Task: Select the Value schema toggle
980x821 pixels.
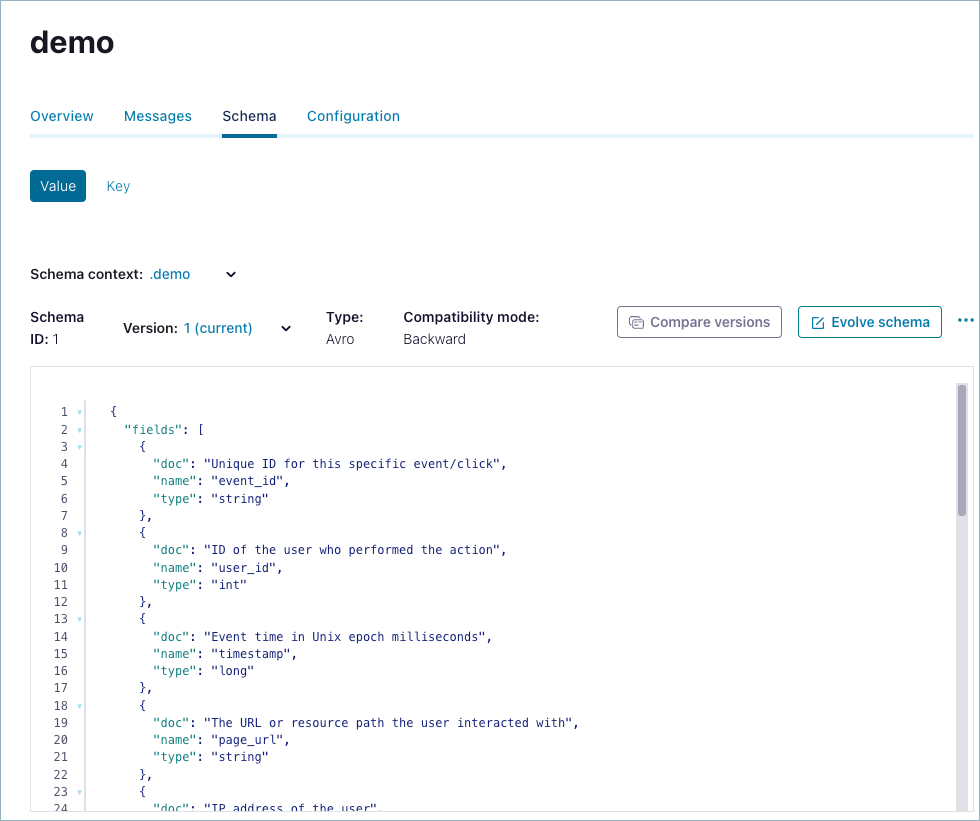Action: click(x=58, y=186)
